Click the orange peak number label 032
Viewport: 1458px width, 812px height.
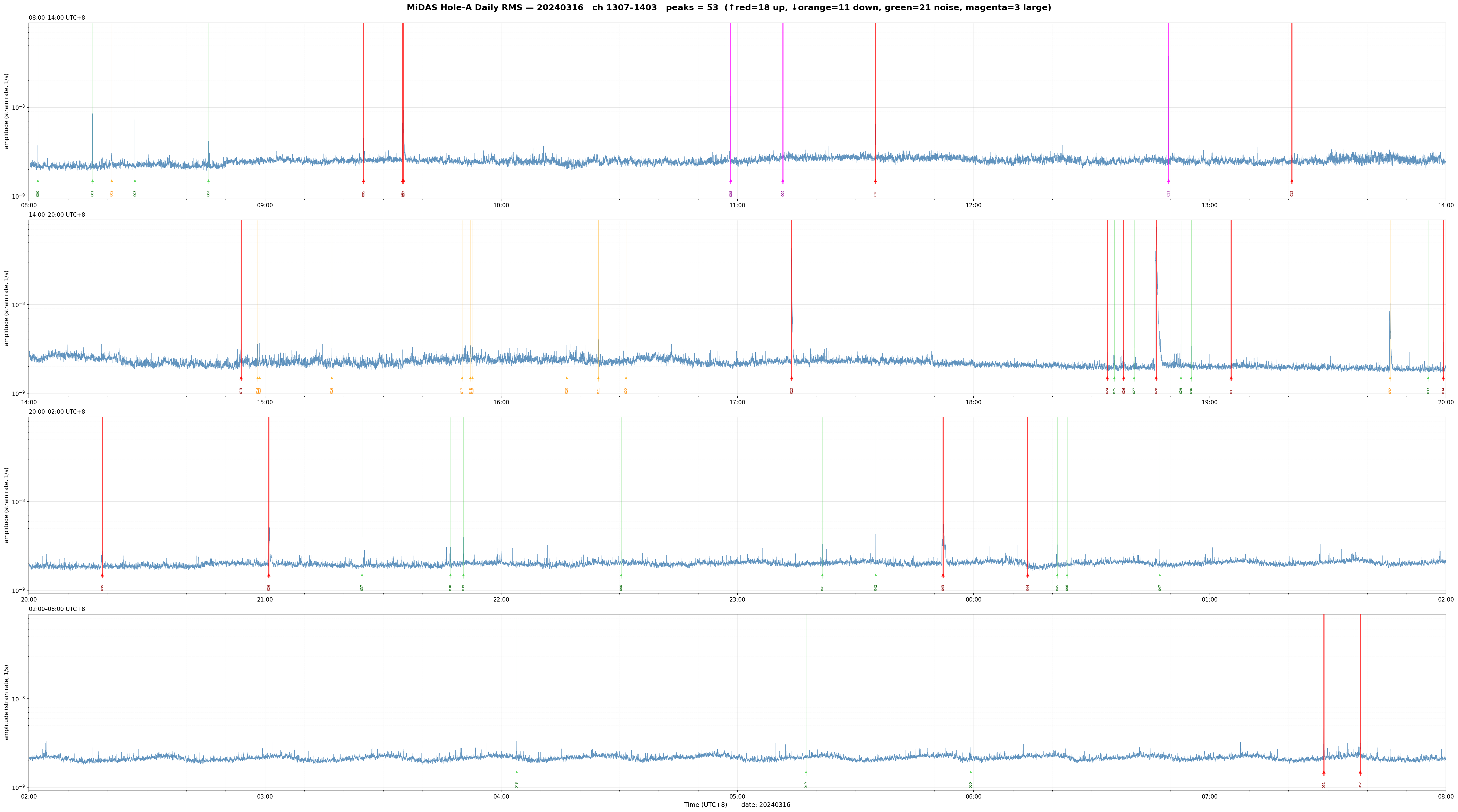(x=1390, y=391)
